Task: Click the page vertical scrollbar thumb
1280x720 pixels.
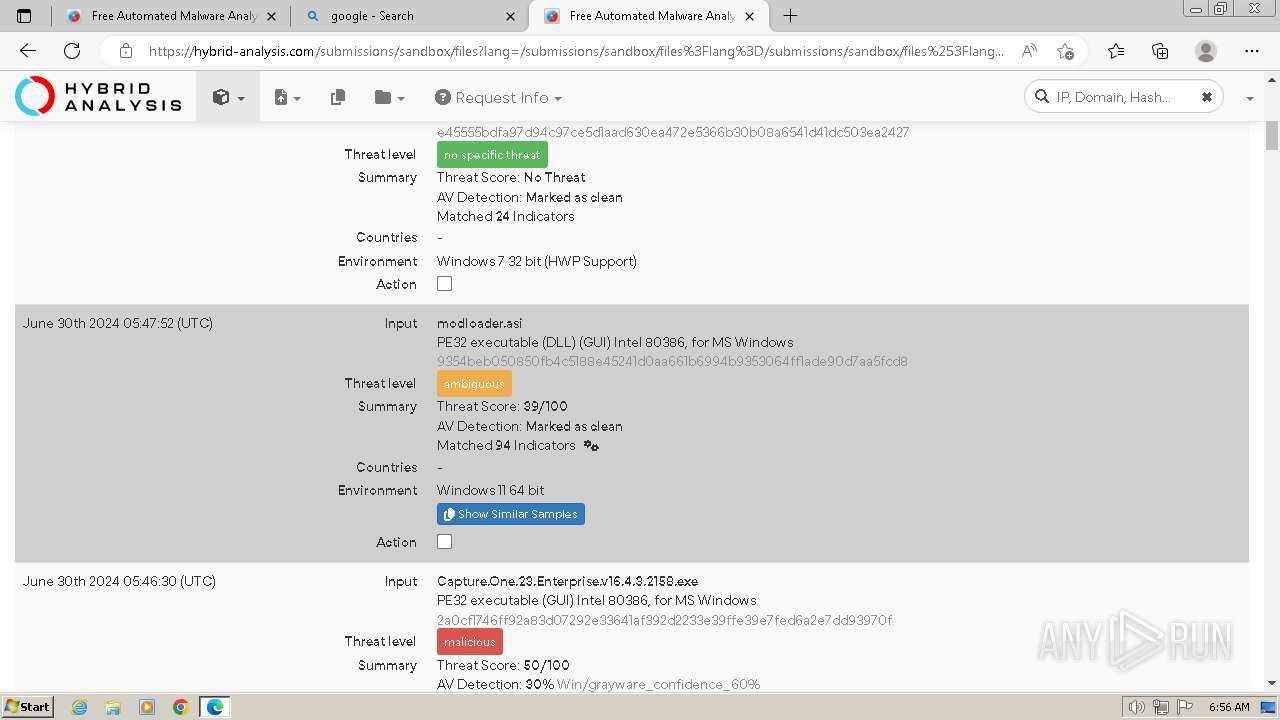Action: point(1272,135)
